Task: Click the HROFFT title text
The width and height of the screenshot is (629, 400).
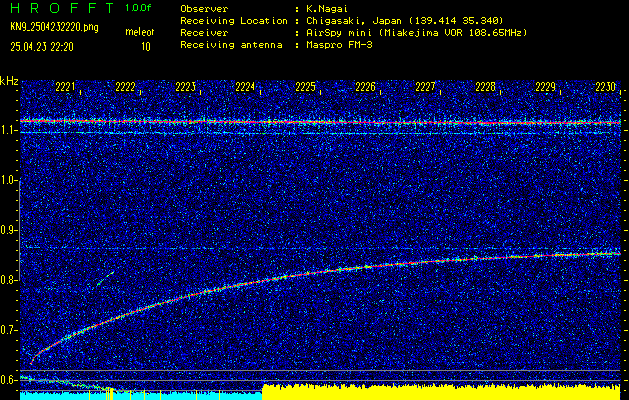Action: click(x=63, y=8)
